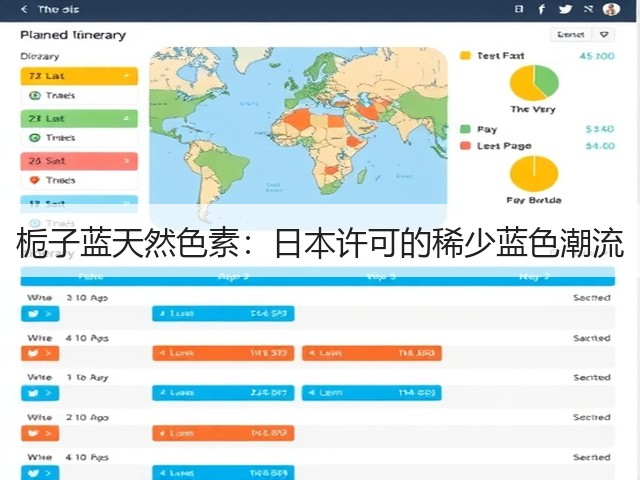Screen dimensions: 640x480
Task: Click Secited label in 3 10 Ago row
Action: 592,298
